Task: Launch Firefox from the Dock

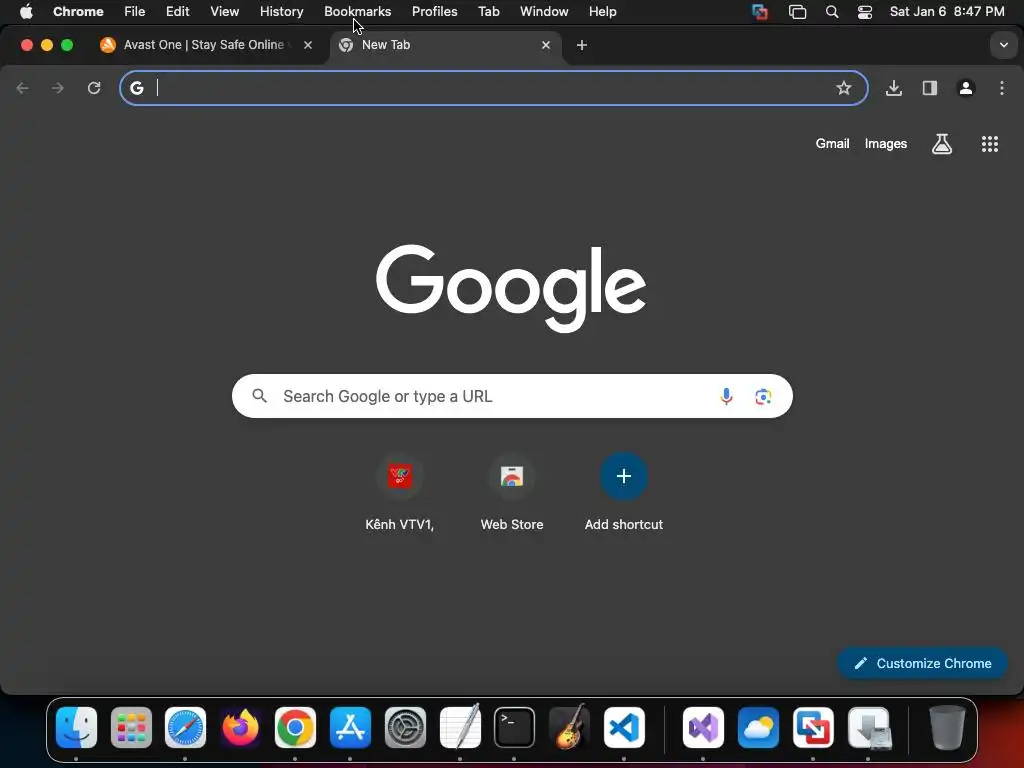Action: pyautogui.click(x=240, y=728)
